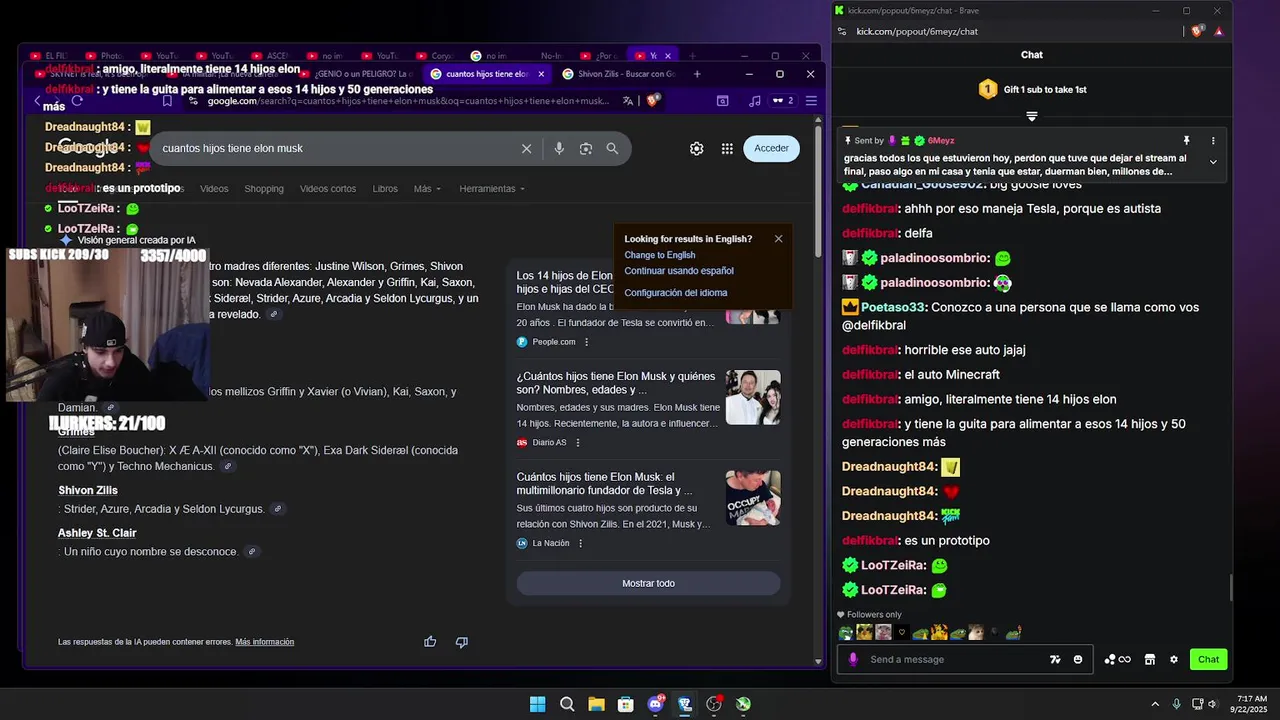
Task: Open pinned message three-dot options
Action: click(x=1213, y=141)
